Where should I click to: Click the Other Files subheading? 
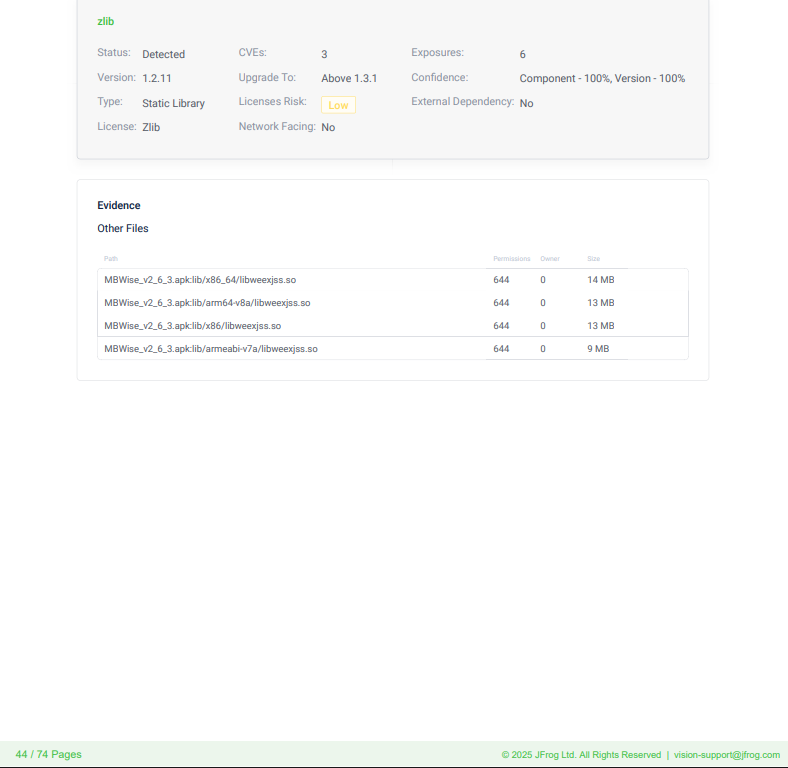(x=123, y=229)
